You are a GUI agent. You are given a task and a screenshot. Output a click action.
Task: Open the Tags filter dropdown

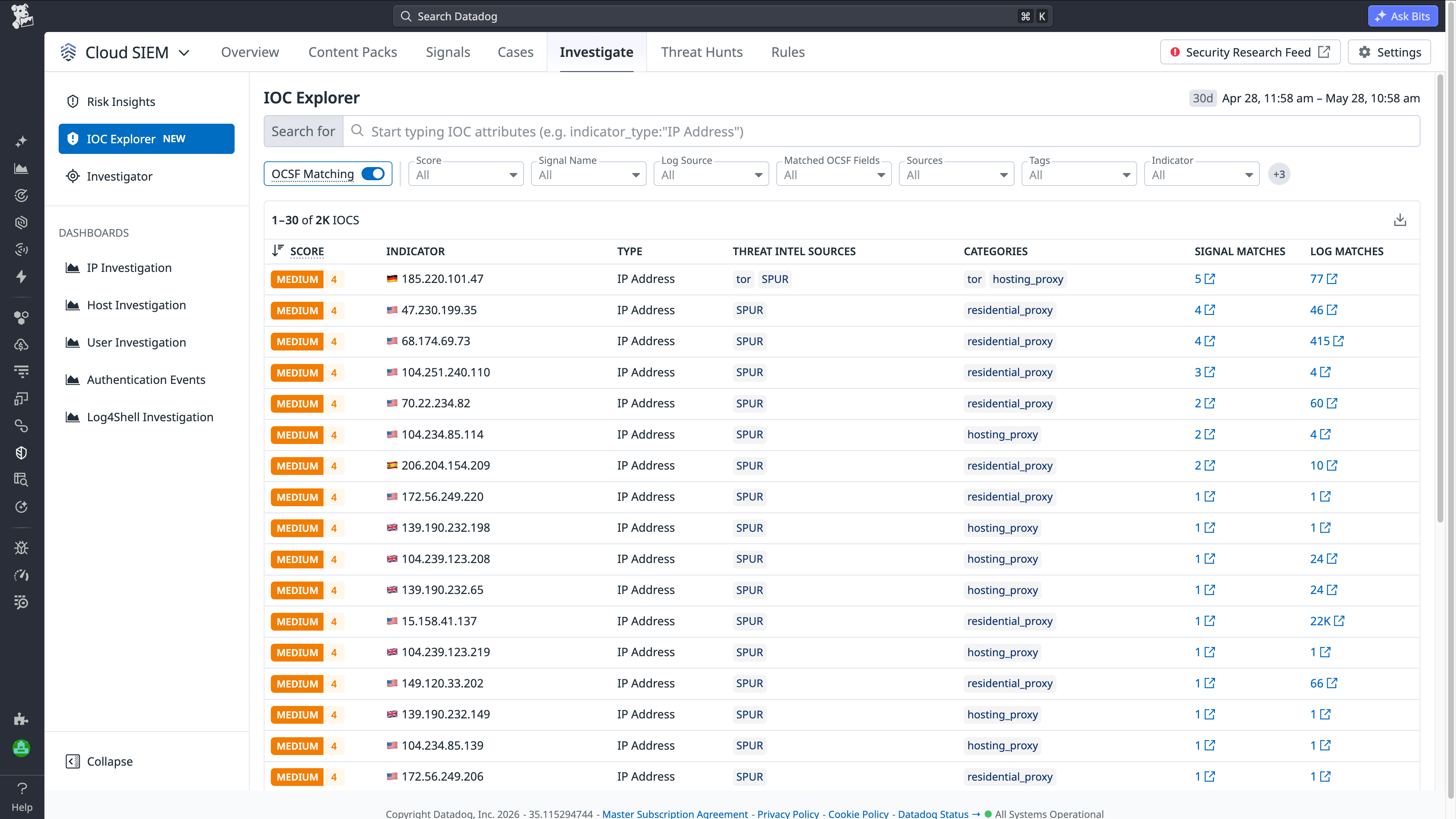click(x=1079, y=174)
